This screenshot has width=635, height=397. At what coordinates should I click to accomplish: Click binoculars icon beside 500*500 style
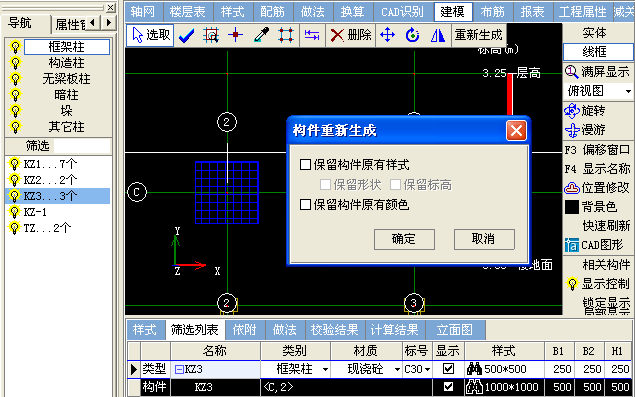click(474, 369)
